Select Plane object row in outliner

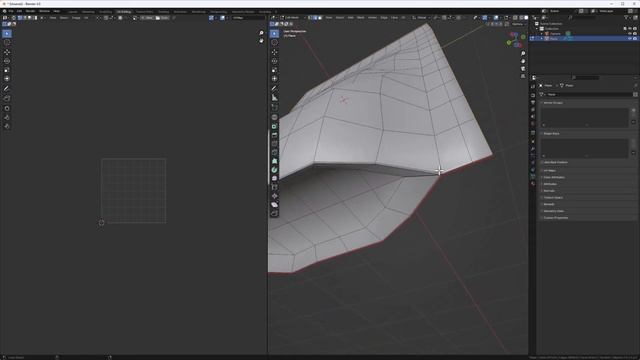[x=584, y=38]
